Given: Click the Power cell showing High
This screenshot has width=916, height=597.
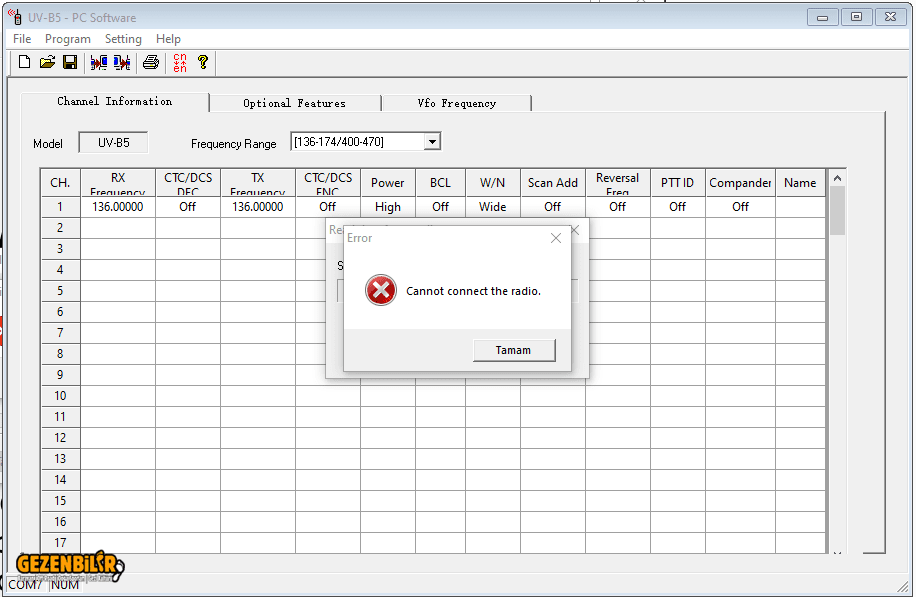Looking at the screenshot, I should point(388,207).
